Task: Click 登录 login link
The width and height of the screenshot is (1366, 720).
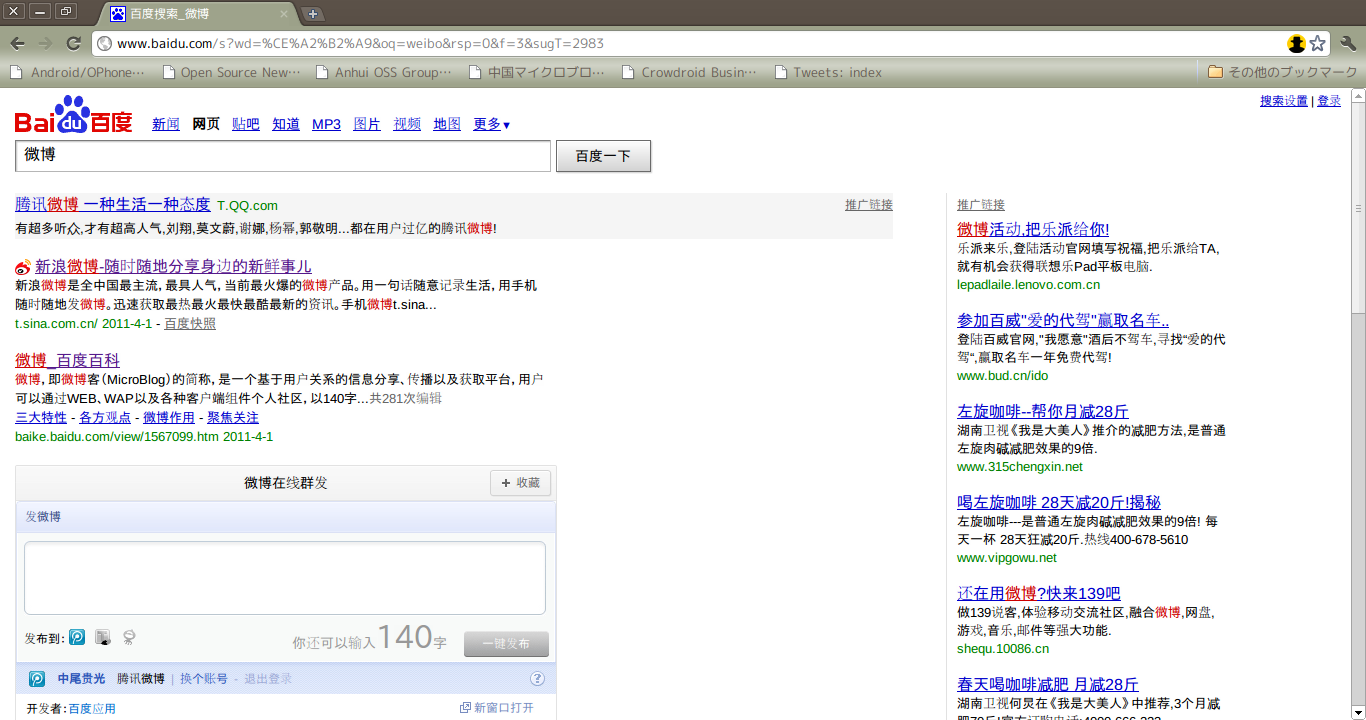Action: click(x=1329, y=101)
